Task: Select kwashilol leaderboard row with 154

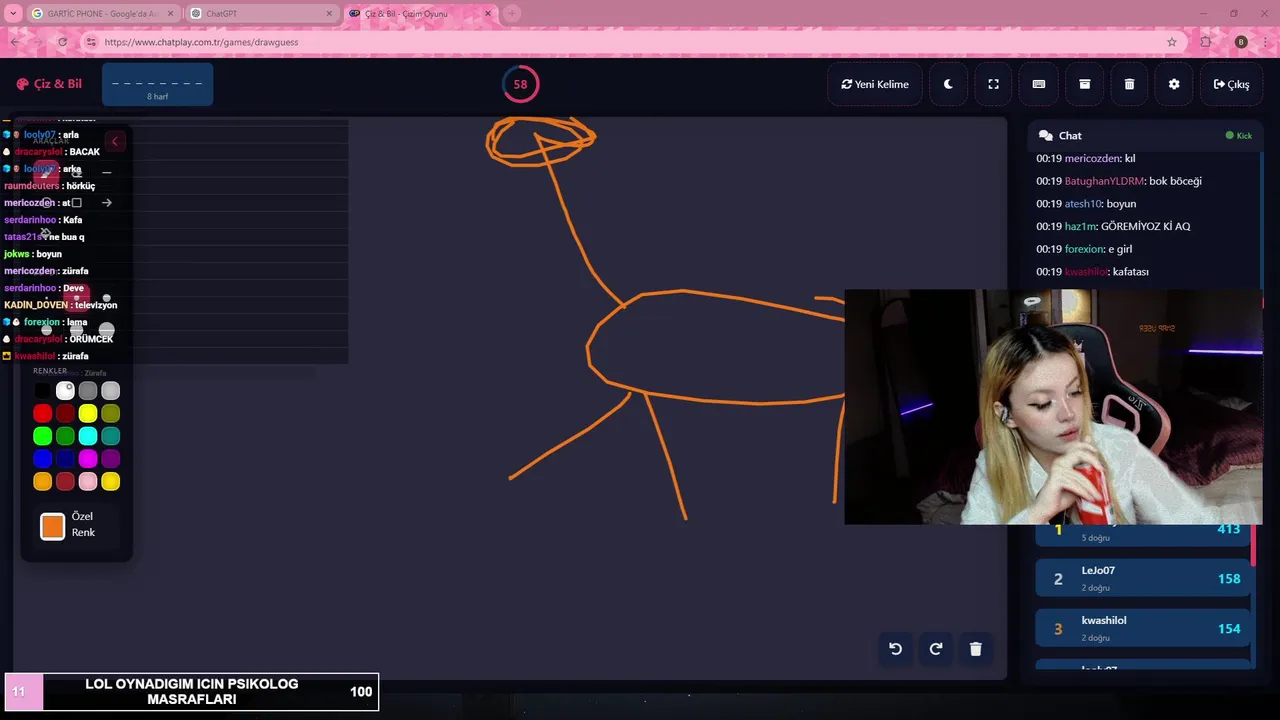Action: pyautogui.click(x=1143, y=629)
